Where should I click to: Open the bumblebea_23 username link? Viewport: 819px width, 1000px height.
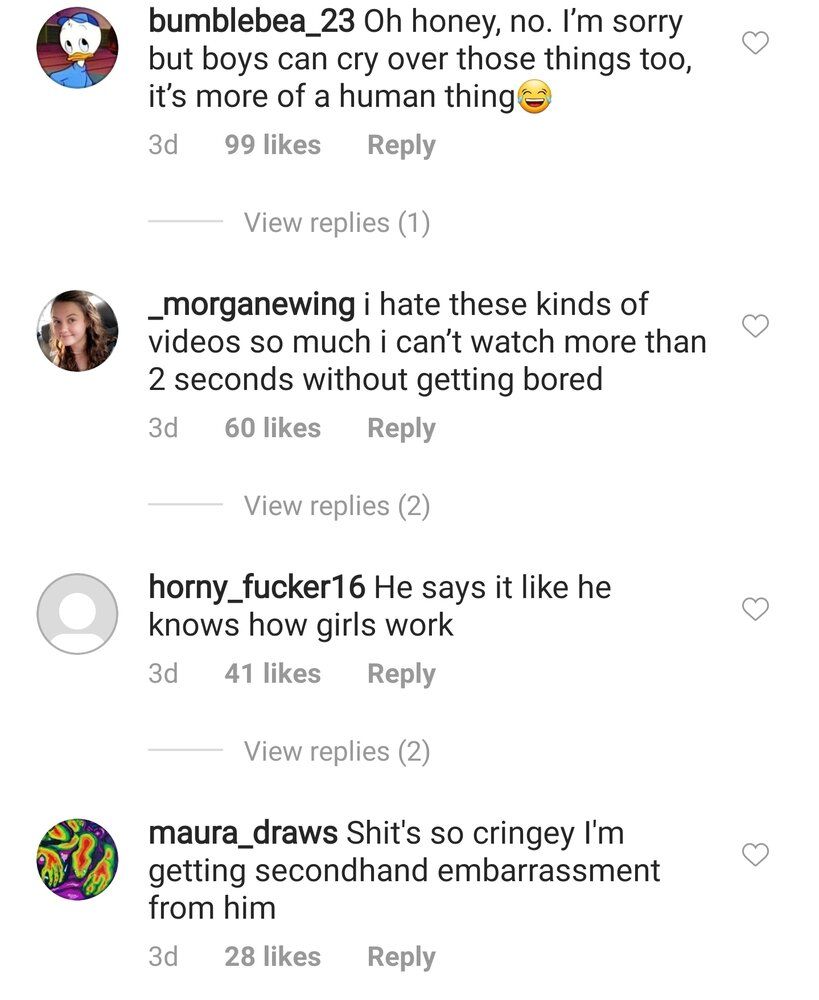(x=251, y=22)
